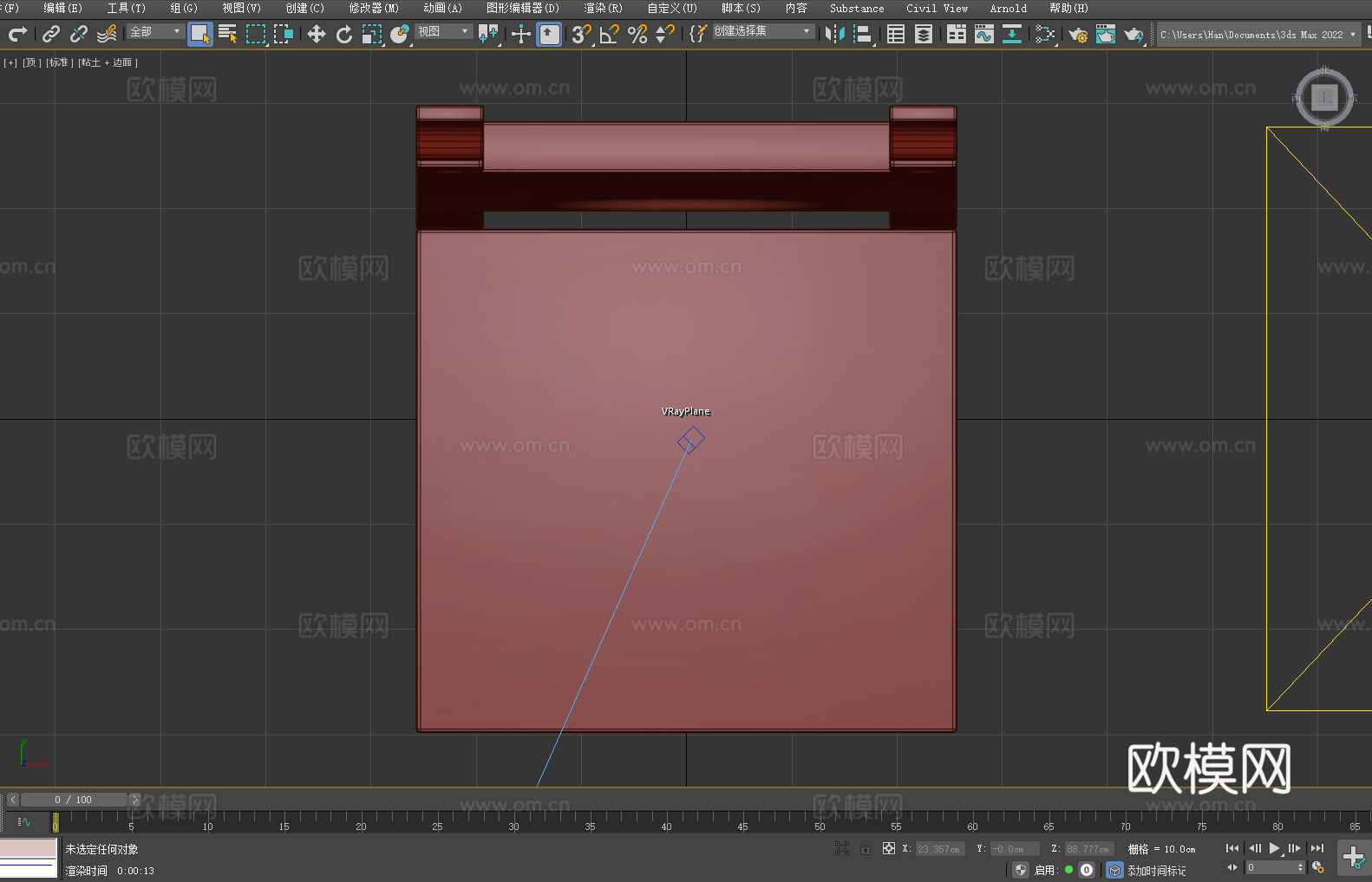Activate the Select Object tool

[x=200, y=34]
